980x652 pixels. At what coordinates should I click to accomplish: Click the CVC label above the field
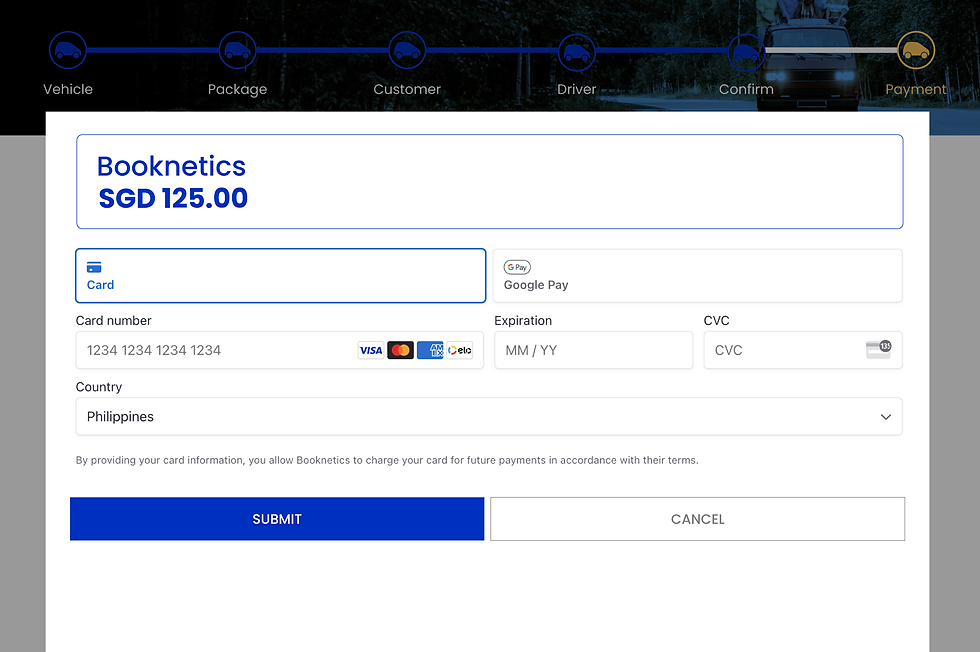(716, 321)
